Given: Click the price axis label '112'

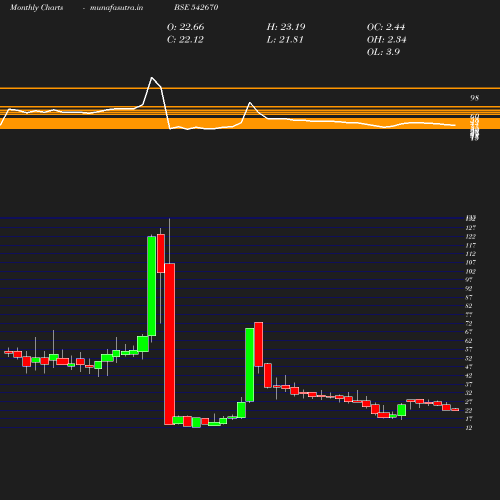Looking at the screenshot, I should point(471,254).
